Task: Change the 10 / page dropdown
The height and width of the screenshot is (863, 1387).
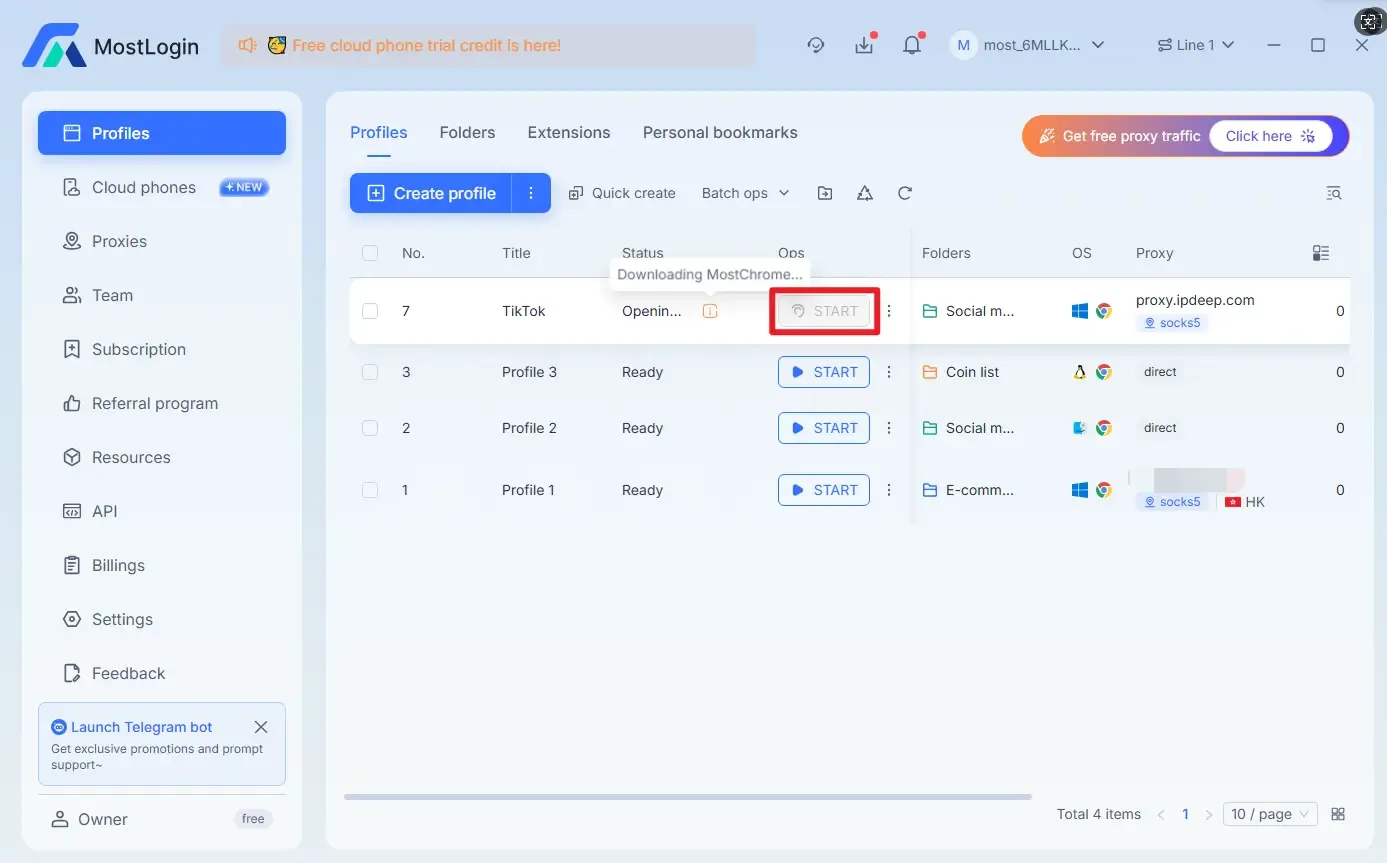Action: coord(1269,813)
